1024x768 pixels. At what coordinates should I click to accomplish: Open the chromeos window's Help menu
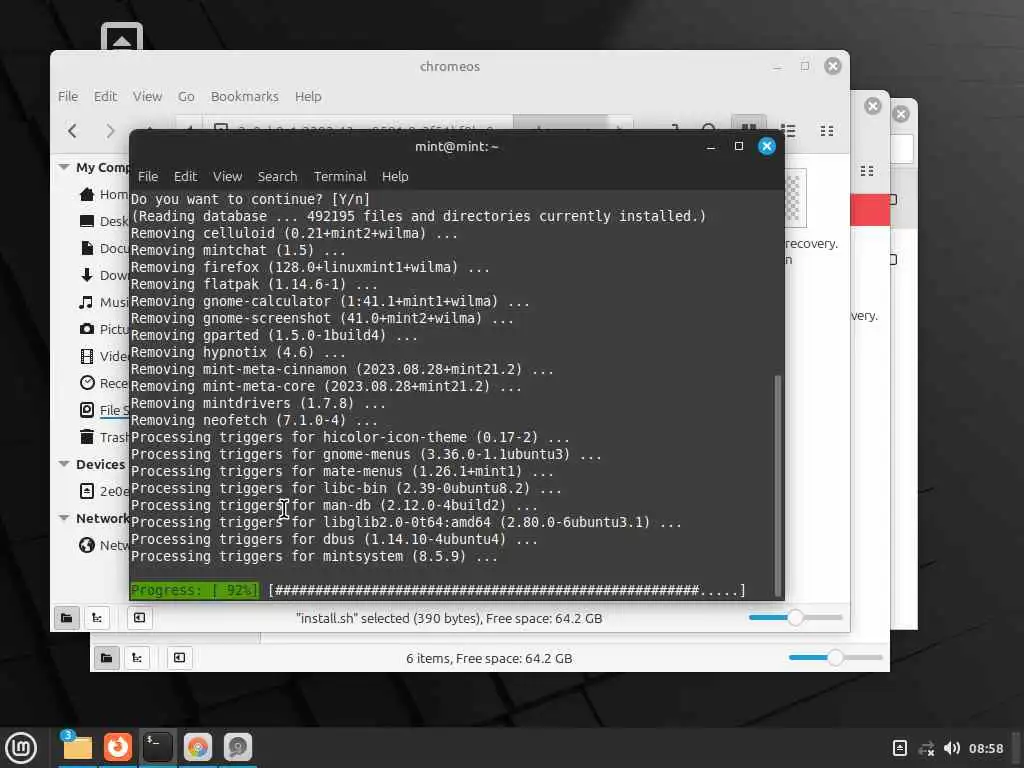308,97
